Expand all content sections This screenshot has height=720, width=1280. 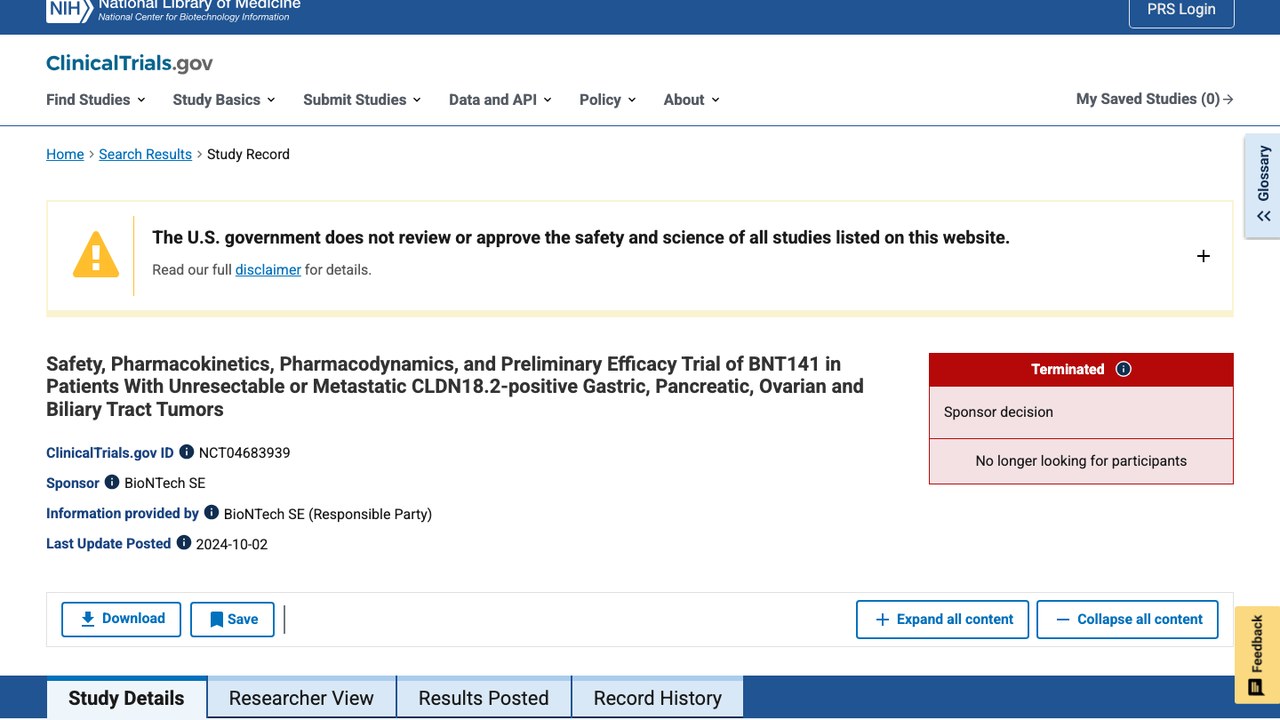(943, 619)
